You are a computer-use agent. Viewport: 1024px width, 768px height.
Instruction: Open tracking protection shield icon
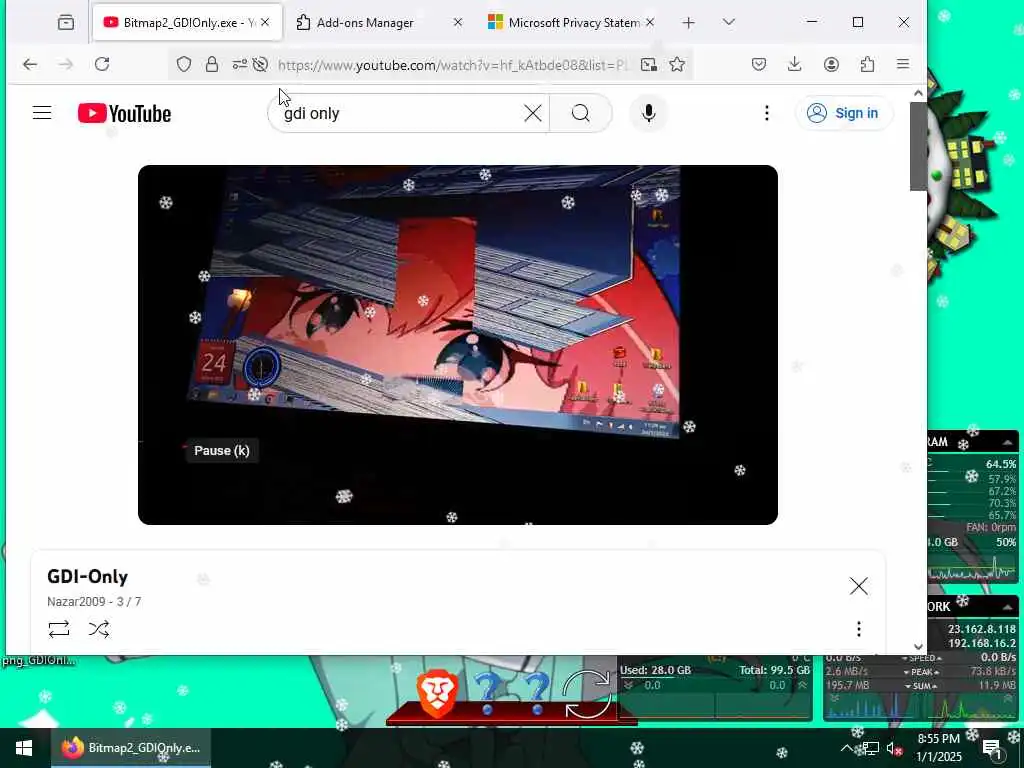click(184, 64)
